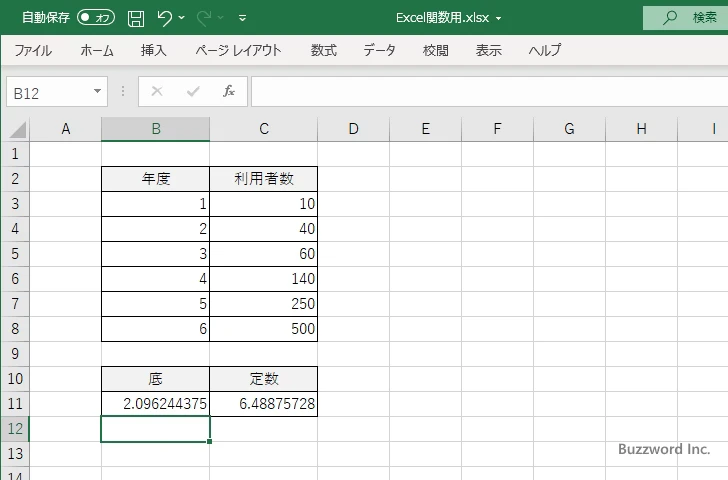Switch to the データ tab
Image resolution: width=728 pixels, height=480 pixels.
click(x=379, y=50)
